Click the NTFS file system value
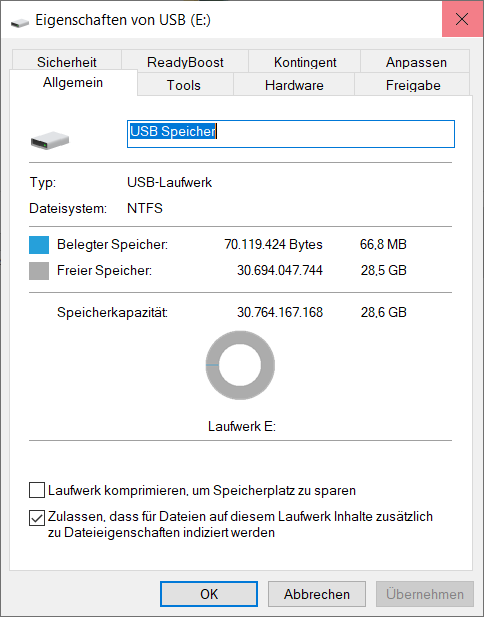This screenshot has width=484, height=617. (145, 208)
